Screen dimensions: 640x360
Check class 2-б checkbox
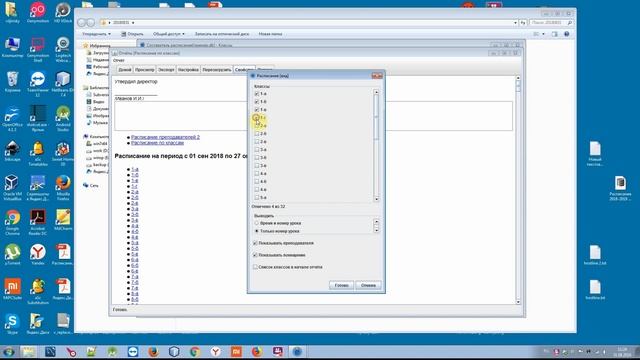click(x=256, y=133)
